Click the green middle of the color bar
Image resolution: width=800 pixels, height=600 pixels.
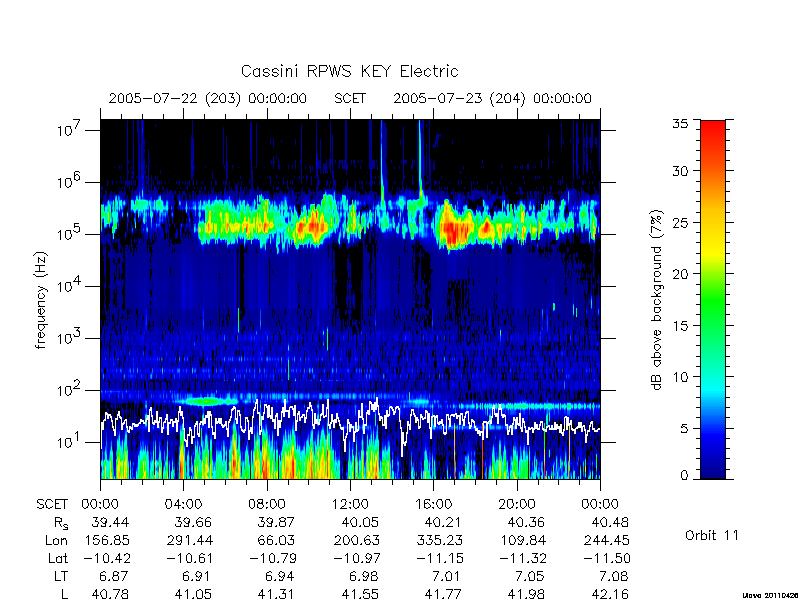(x=713, y=301)
